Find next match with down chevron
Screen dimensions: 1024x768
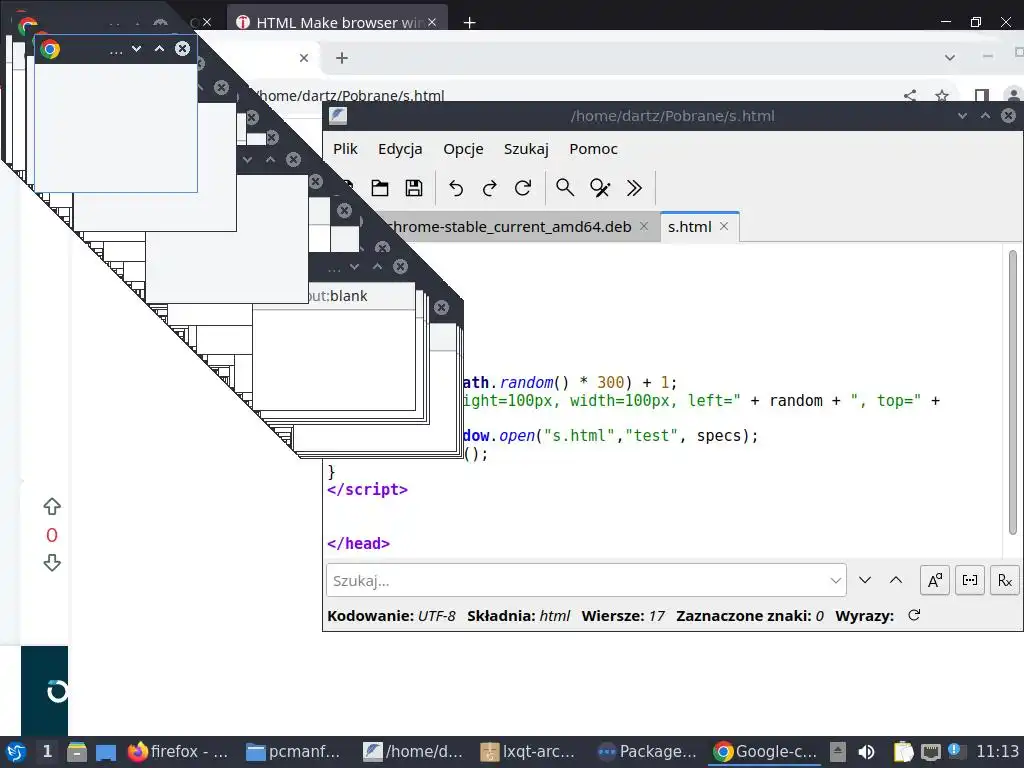point(865,580)
